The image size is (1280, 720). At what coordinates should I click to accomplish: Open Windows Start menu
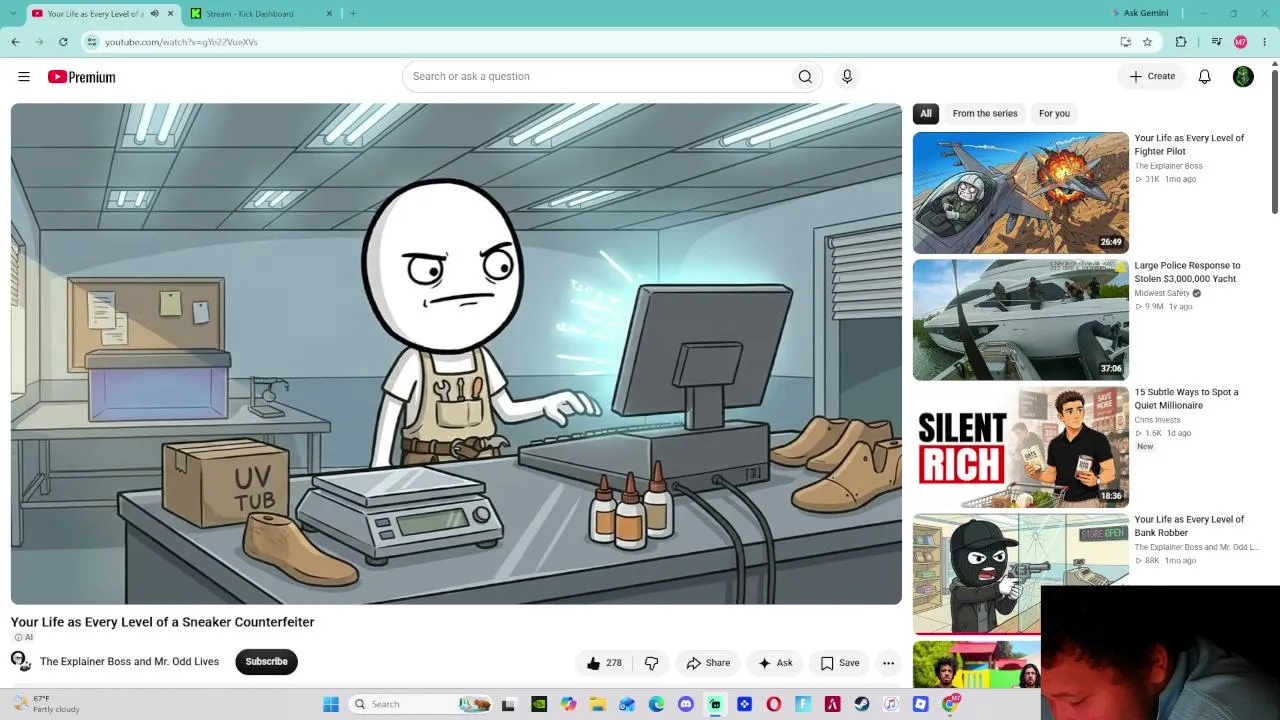tap(331, 704)
